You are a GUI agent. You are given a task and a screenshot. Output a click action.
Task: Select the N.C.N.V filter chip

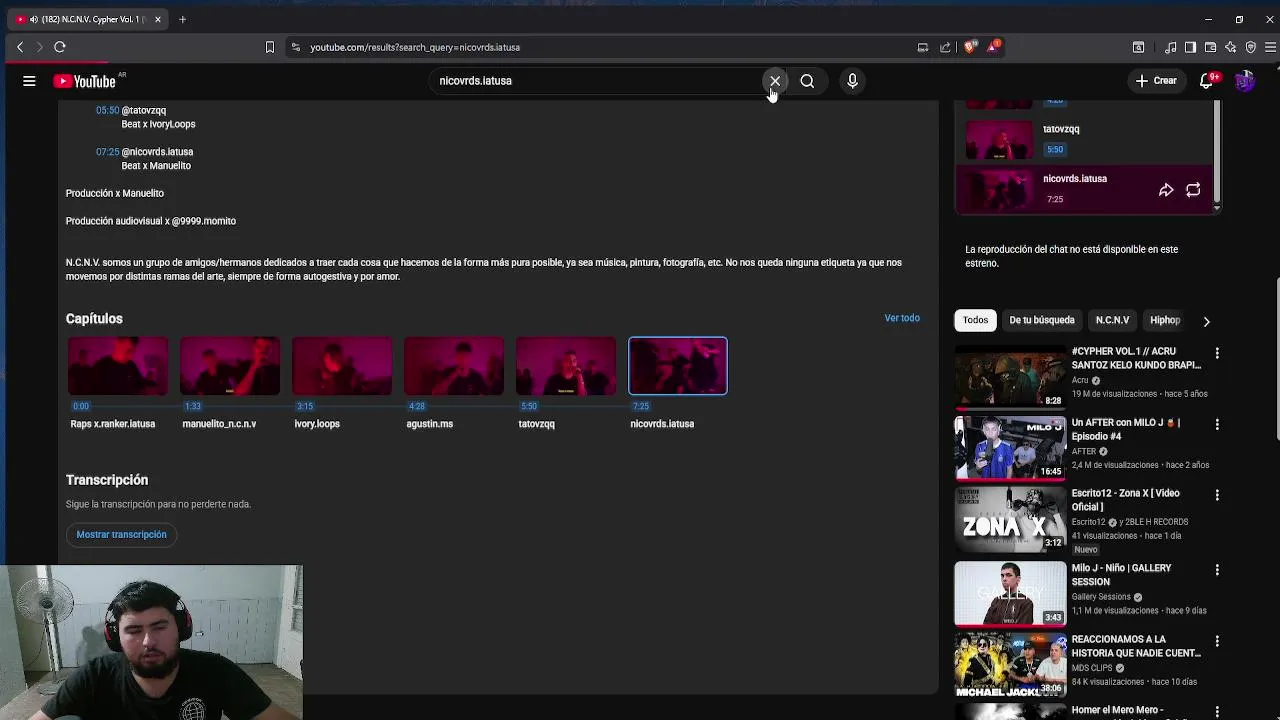[x=1112, y=320]
